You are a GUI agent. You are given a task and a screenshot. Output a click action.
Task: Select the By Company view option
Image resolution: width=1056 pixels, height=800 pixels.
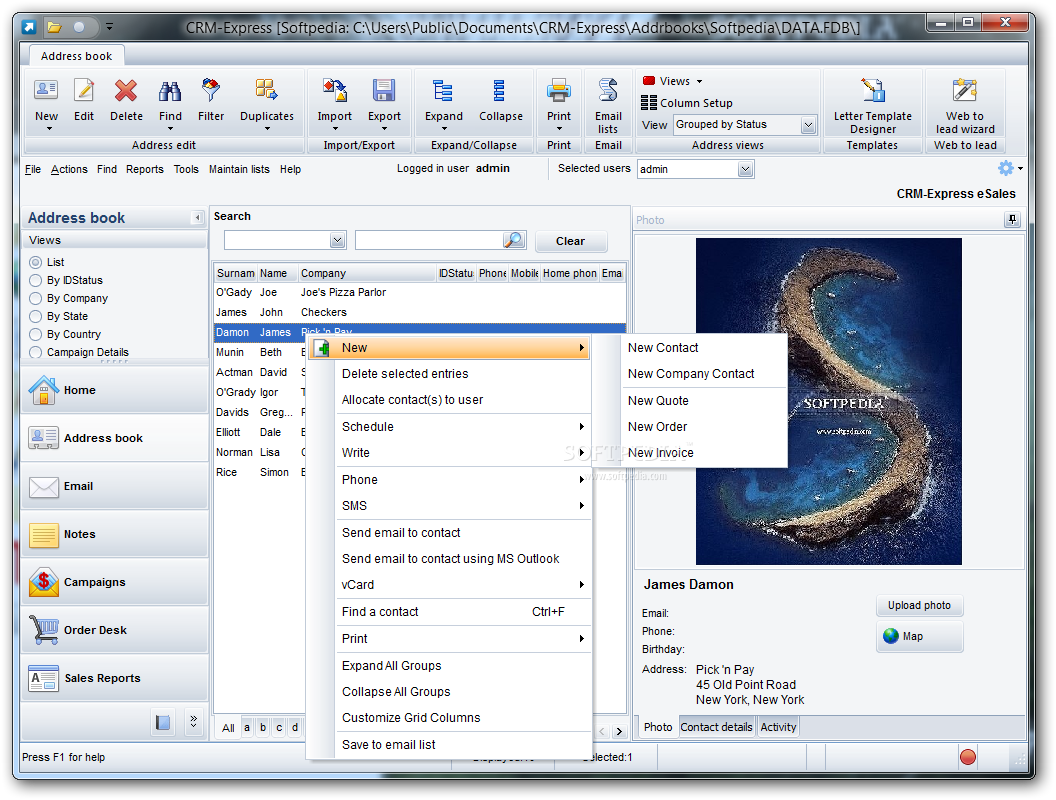35,298
